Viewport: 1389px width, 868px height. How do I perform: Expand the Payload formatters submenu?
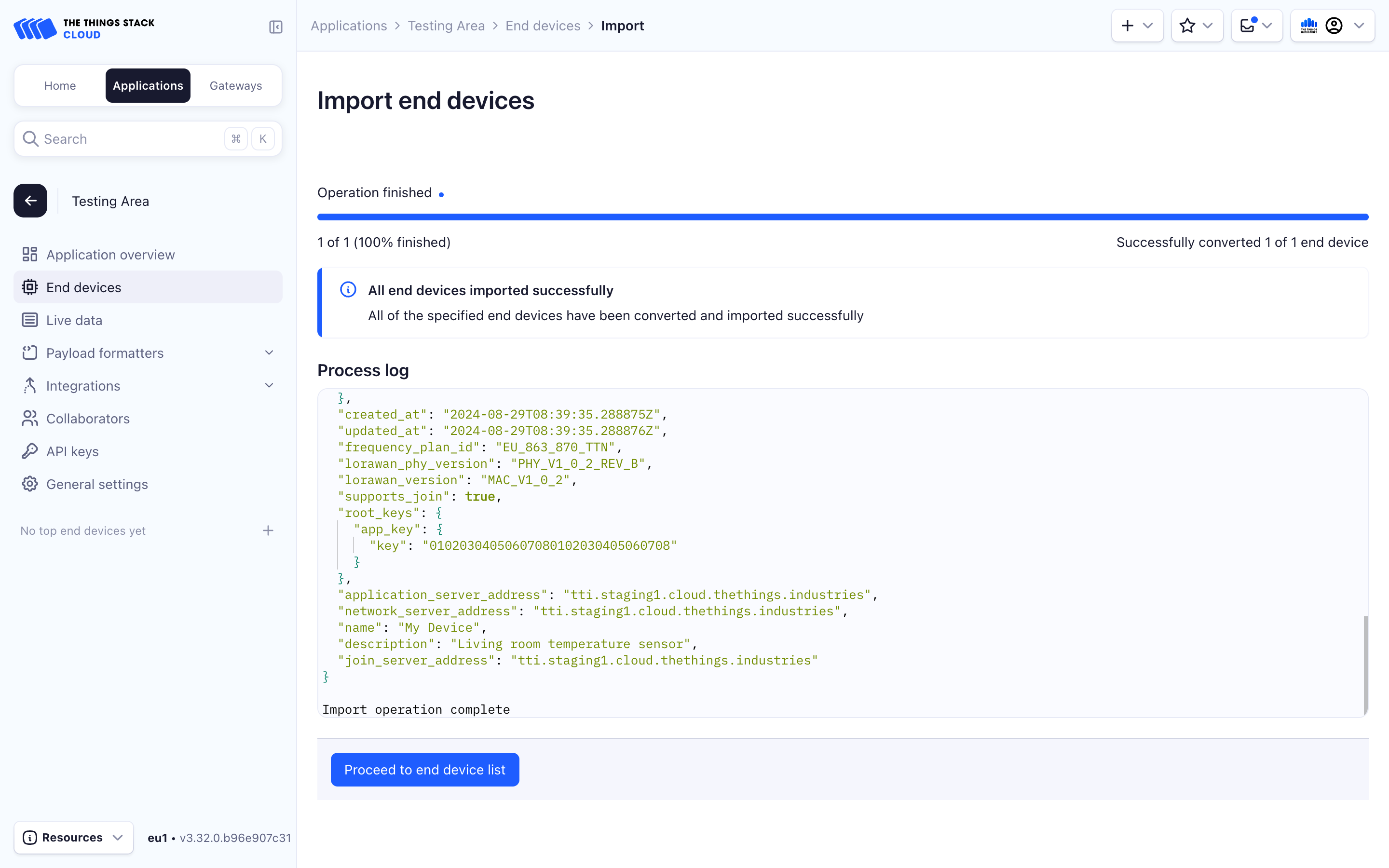tap(269, 353)
